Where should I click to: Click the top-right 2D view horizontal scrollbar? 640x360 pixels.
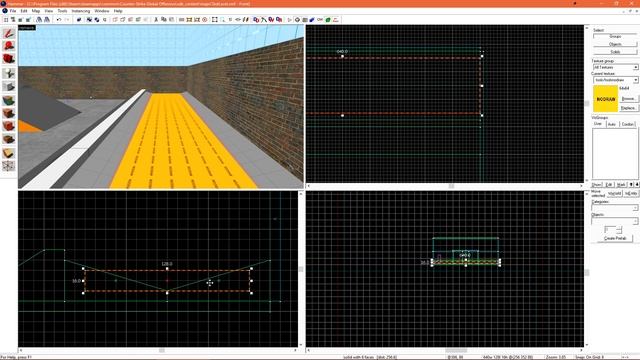pyautogui.click(x=445, y=186)
